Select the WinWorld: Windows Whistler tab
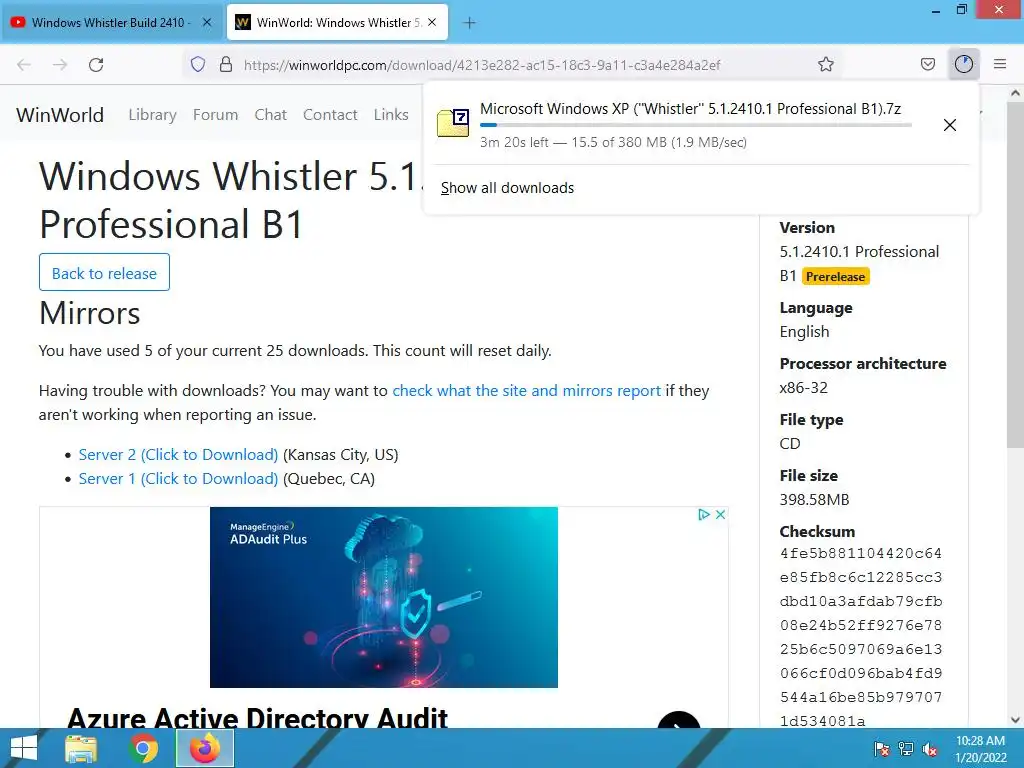This screenshot has height=768, width=1024. pyautogui.click(x=337, y=22)
